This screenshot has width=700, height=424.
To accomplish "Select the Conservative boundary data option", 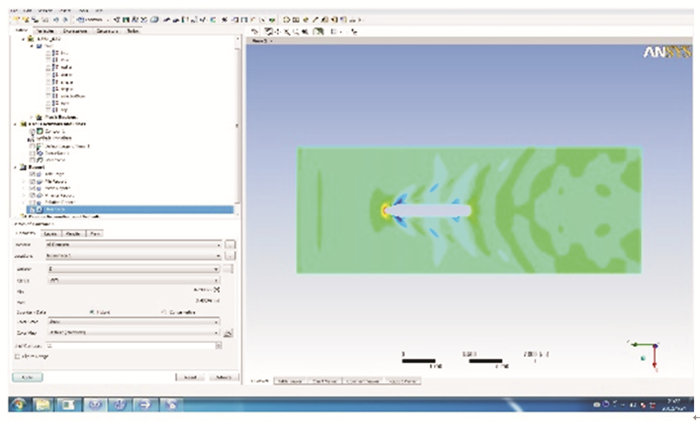I will (164, 311).
